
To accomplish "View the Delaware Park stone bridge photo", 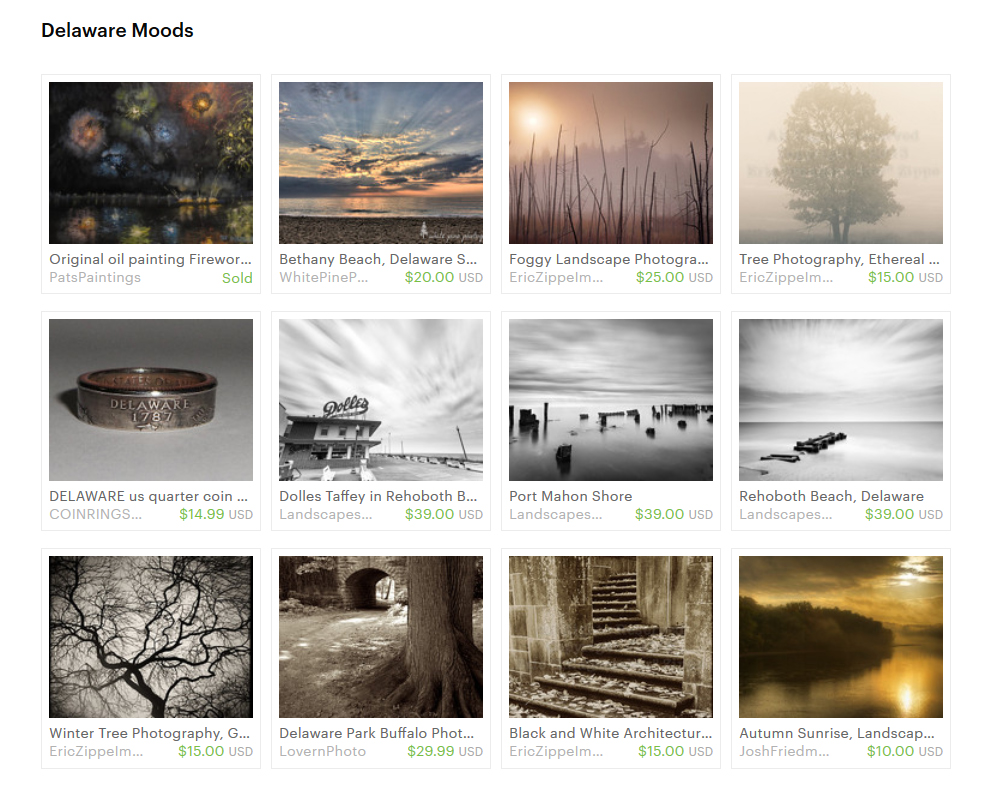I will click(x=381, y=637).
